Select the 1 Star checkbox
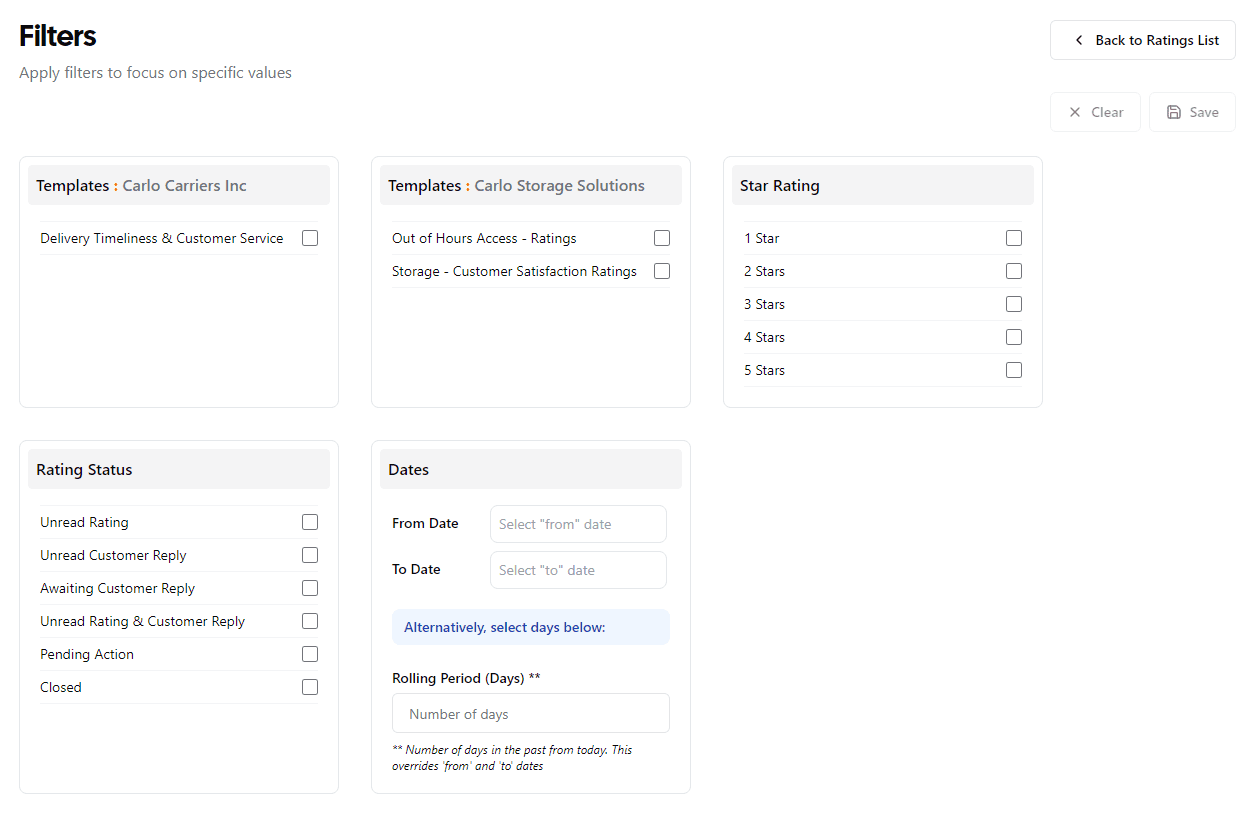 (x=1014, y=238)
